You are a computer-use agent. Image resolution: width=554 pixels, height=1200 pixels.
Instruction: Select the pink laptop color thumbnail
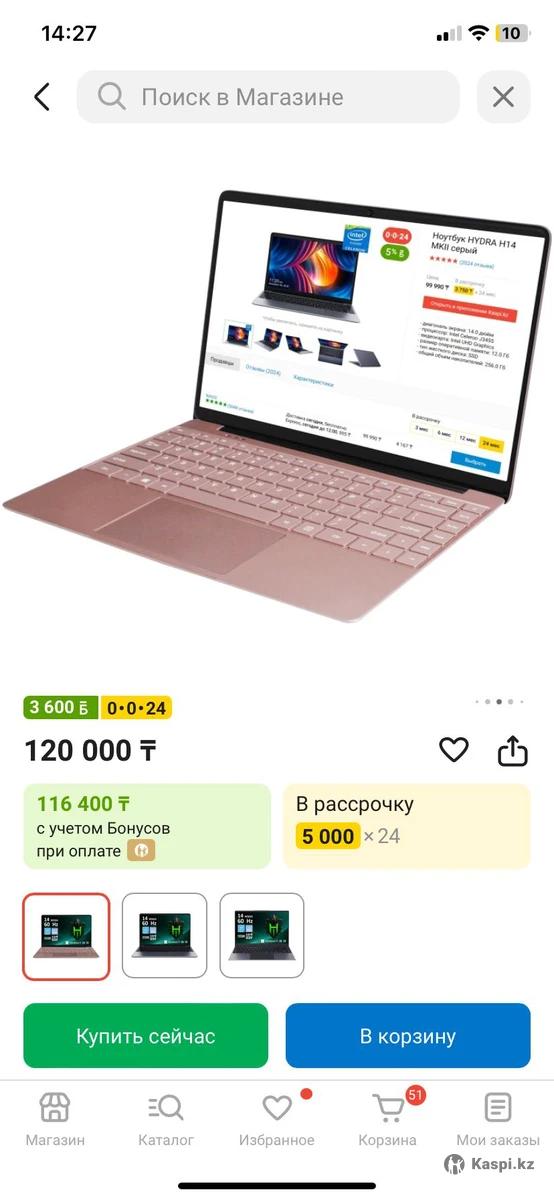click(x=66, y=936)
